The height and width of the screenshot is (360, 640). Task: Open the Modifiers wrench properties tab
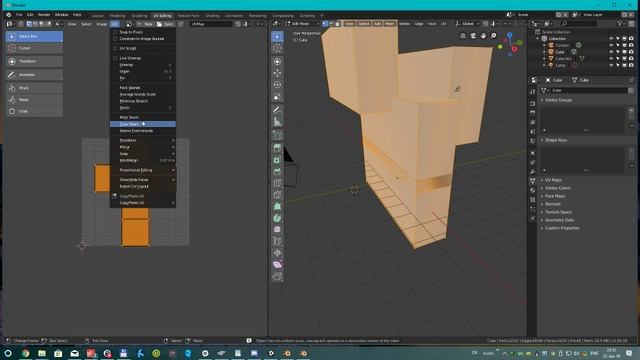click(x=533, y=172)
